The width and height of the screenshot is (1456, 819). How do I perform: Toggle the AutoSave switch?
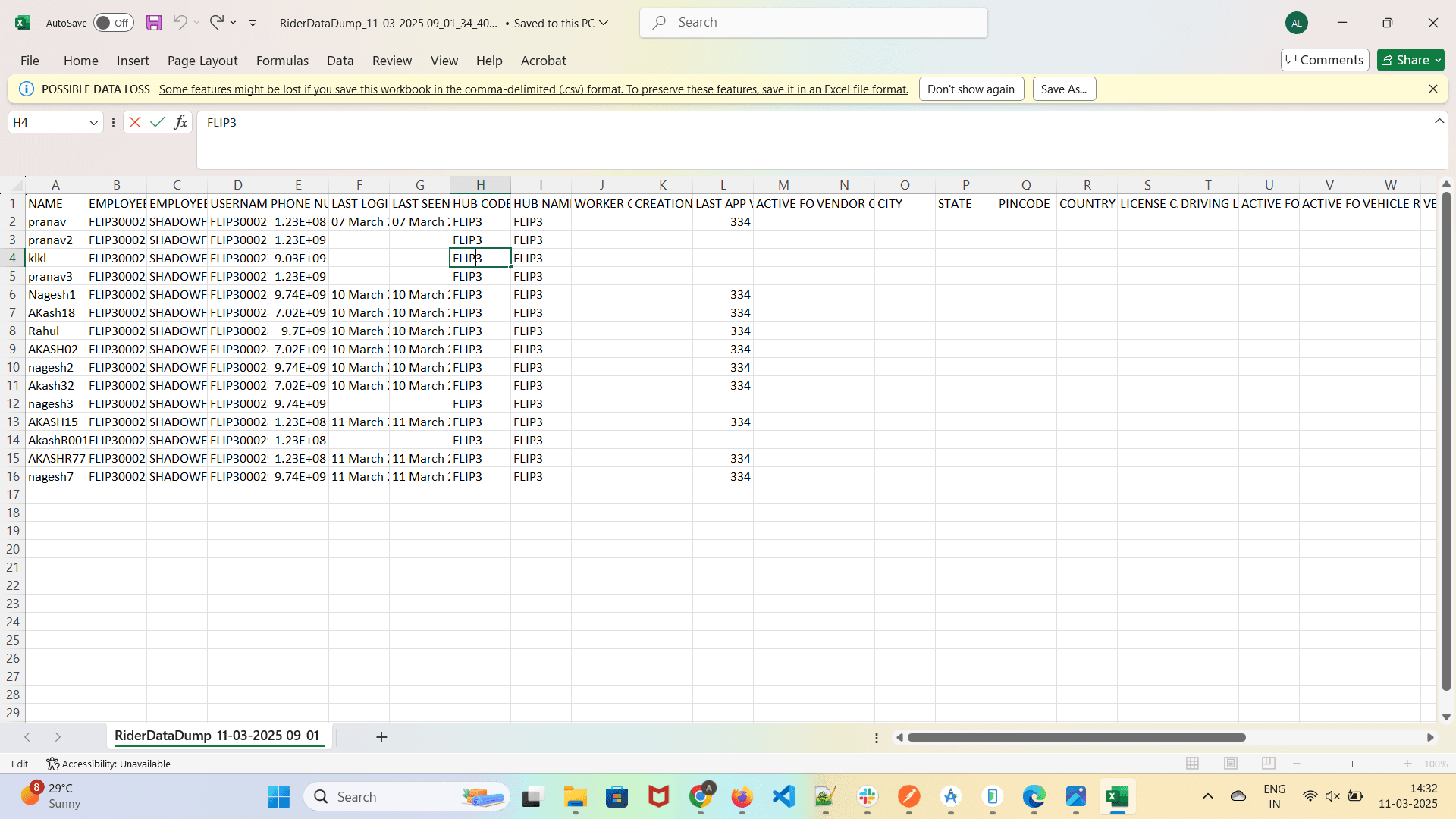tap(114, 23)
